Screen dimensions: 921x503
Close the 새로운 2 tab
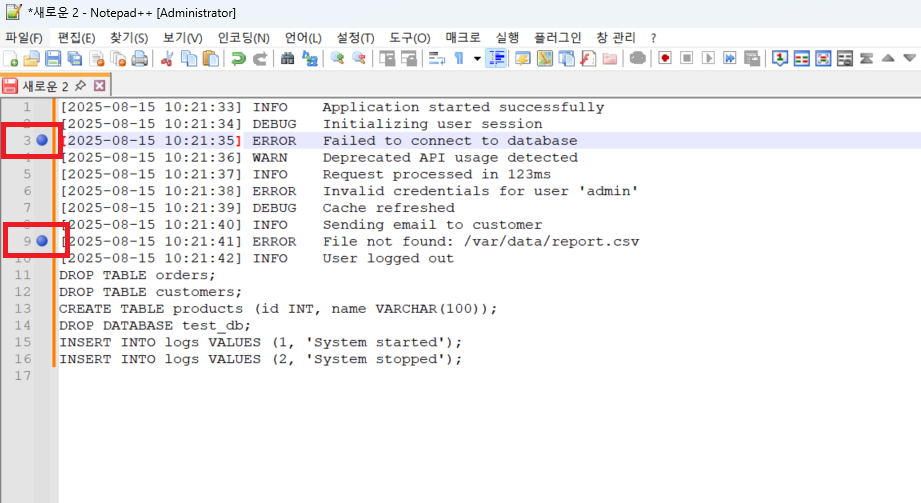[98, 86]
